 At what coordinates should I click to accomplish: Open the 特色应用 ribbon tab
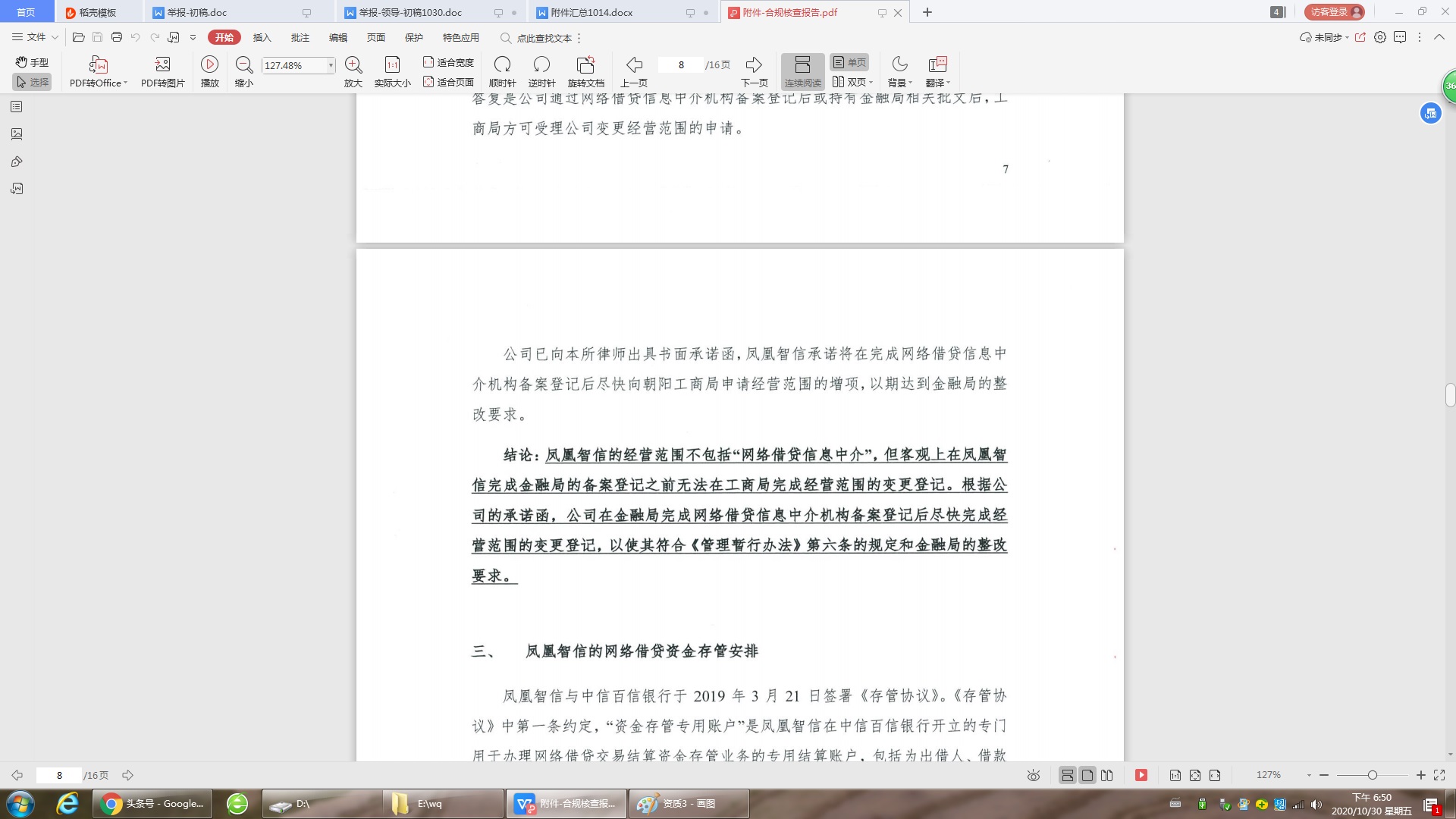[461, 37]
